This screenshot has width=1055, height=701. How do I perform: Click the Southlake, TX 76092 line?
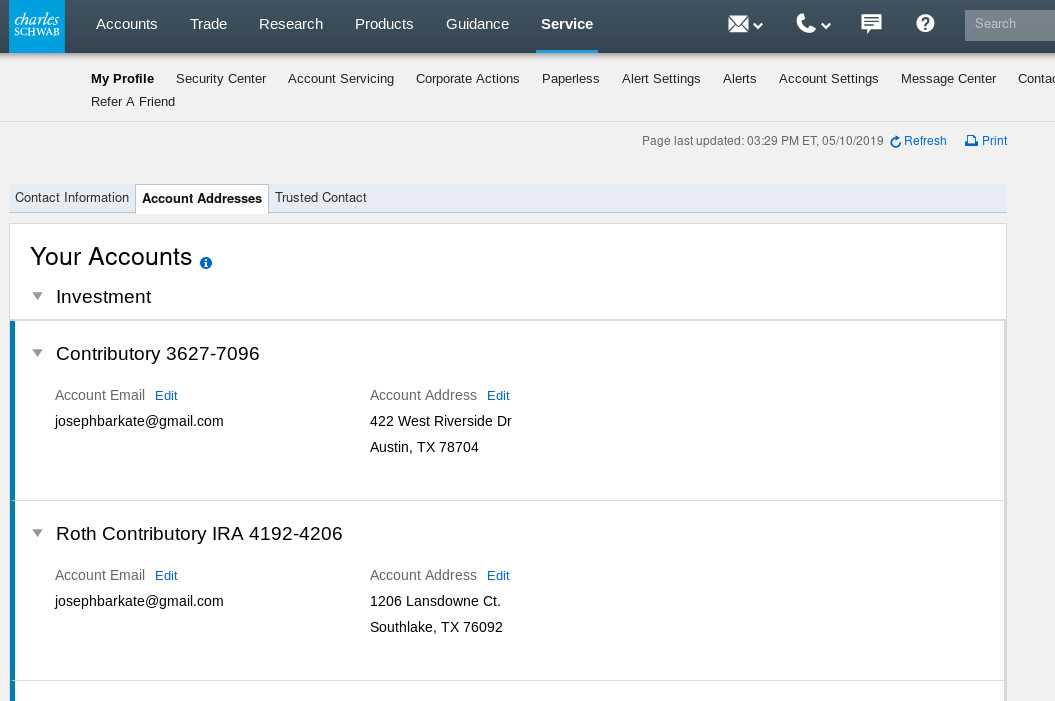coord(436,628)
